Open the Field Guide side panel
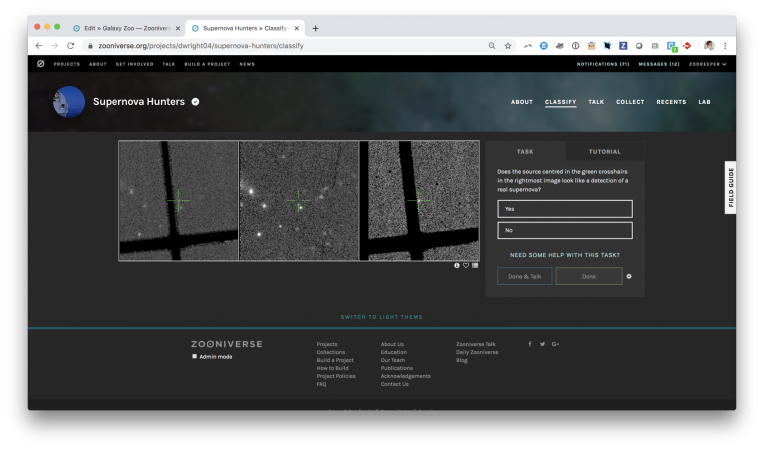This screenshot has width=764, height=450. click(x=730, y=186)
